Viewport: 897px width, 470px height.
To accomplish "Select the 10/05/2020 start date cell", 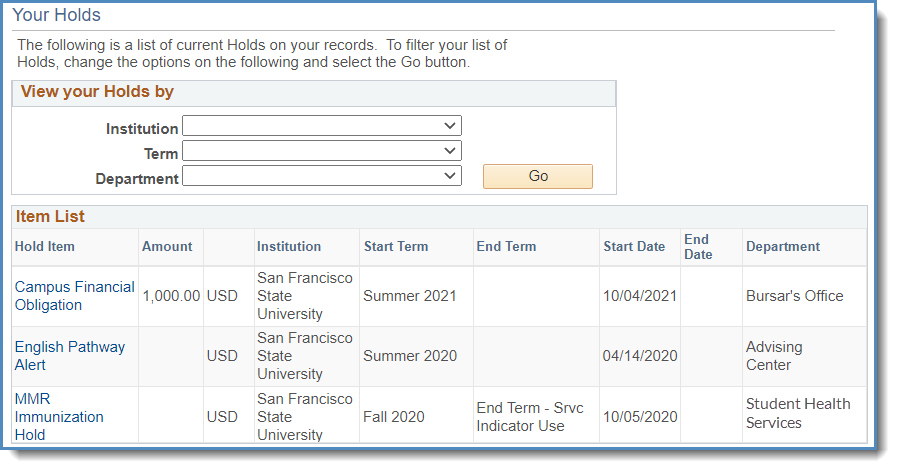I will pyautogui.click(x=640, y=417).
